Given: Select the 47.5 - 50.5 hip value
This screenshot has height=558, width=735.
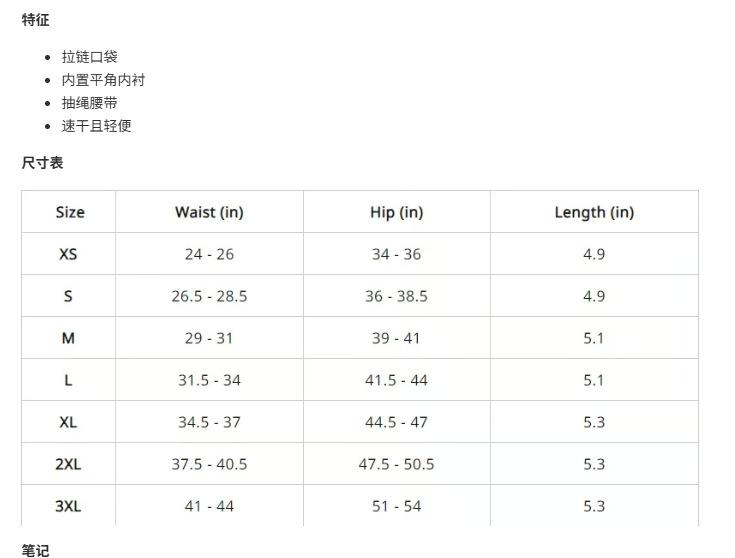Looking at the screenshot, I should click(396, 464).
